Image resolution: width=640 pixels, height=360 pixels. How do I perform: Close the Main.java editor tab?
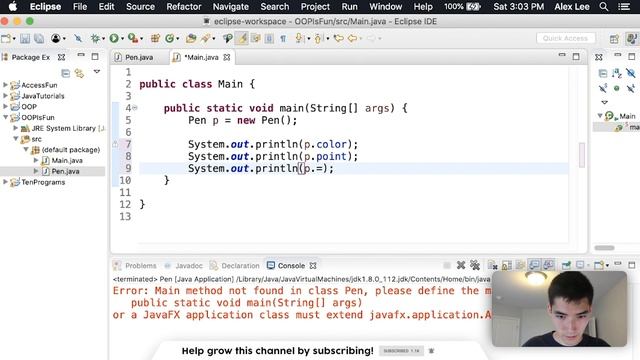tap(227, 57)
